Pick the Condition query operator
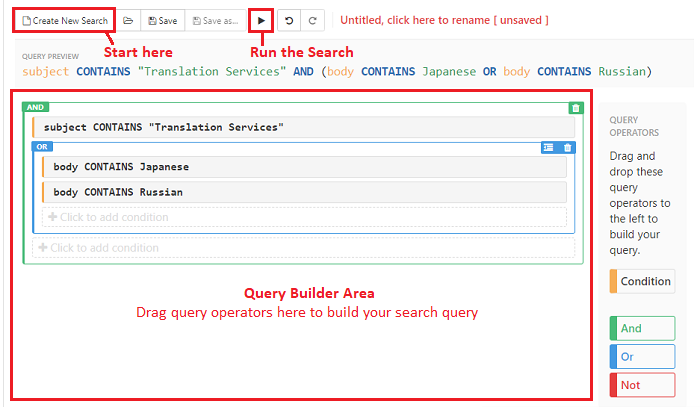Screen dimensions: 700x407 pyautogui.click(x=642, y=281)
